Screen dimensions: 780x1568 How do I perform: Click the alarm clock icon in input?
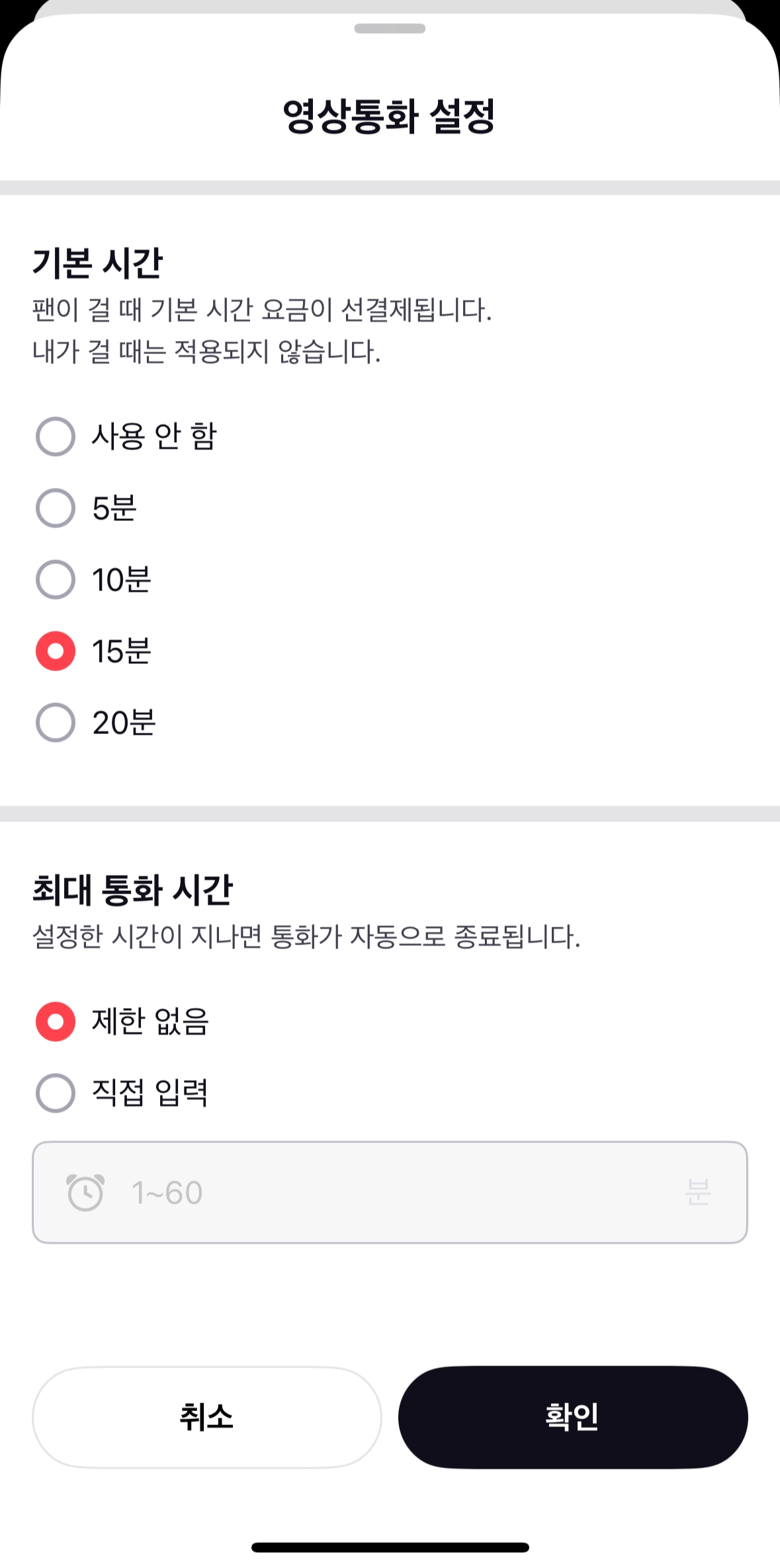pos(85,1193)
